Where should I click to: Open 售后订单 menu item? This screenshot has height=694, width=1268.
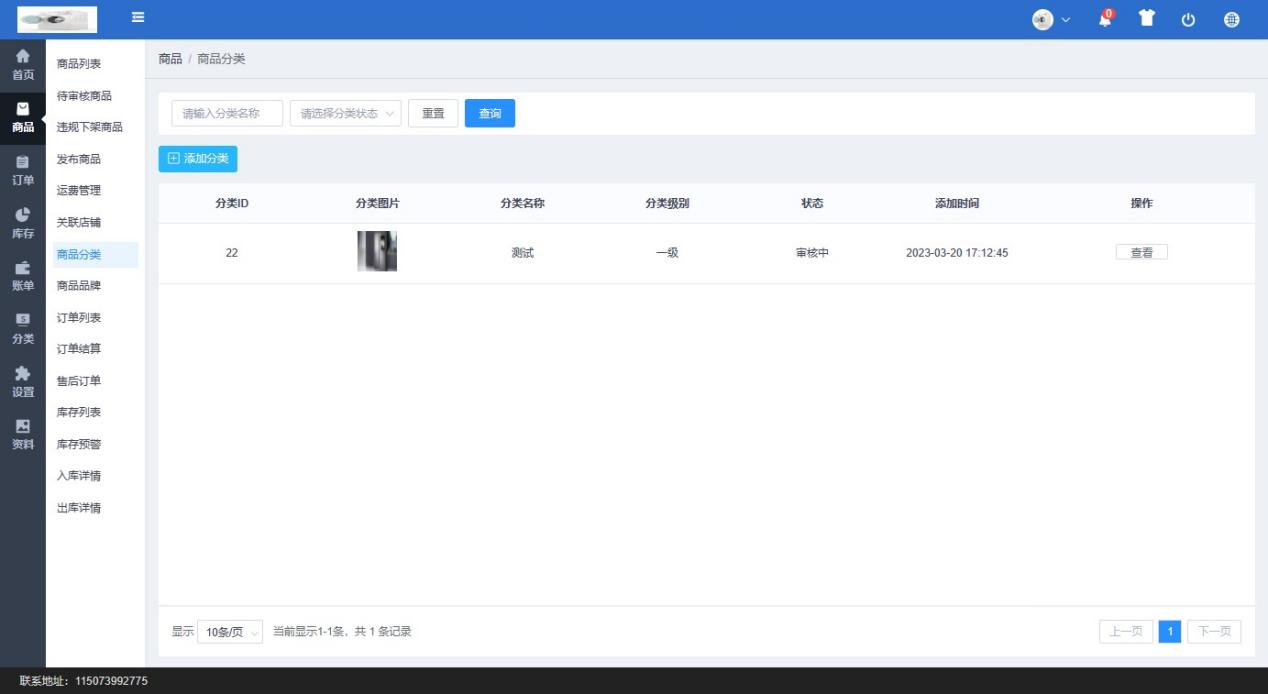click(79, 380)
